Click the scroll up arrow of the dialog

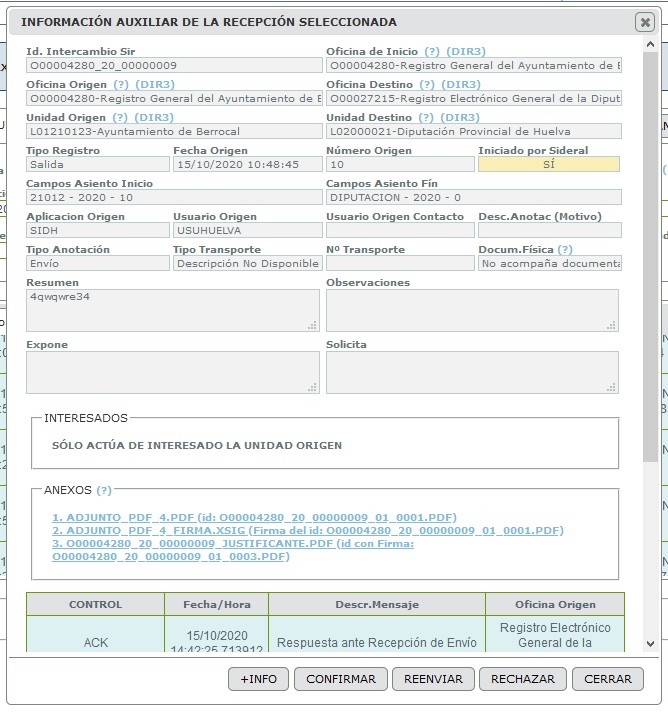coord(650,44)
